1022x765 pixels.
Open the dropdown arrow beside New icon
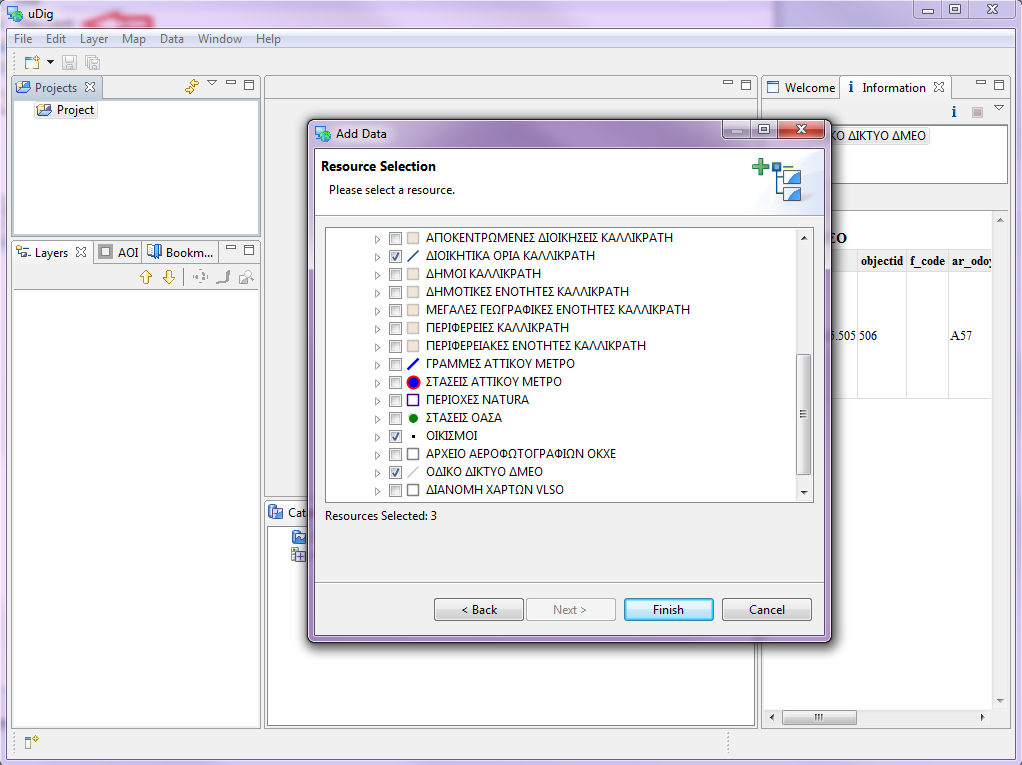50,63
